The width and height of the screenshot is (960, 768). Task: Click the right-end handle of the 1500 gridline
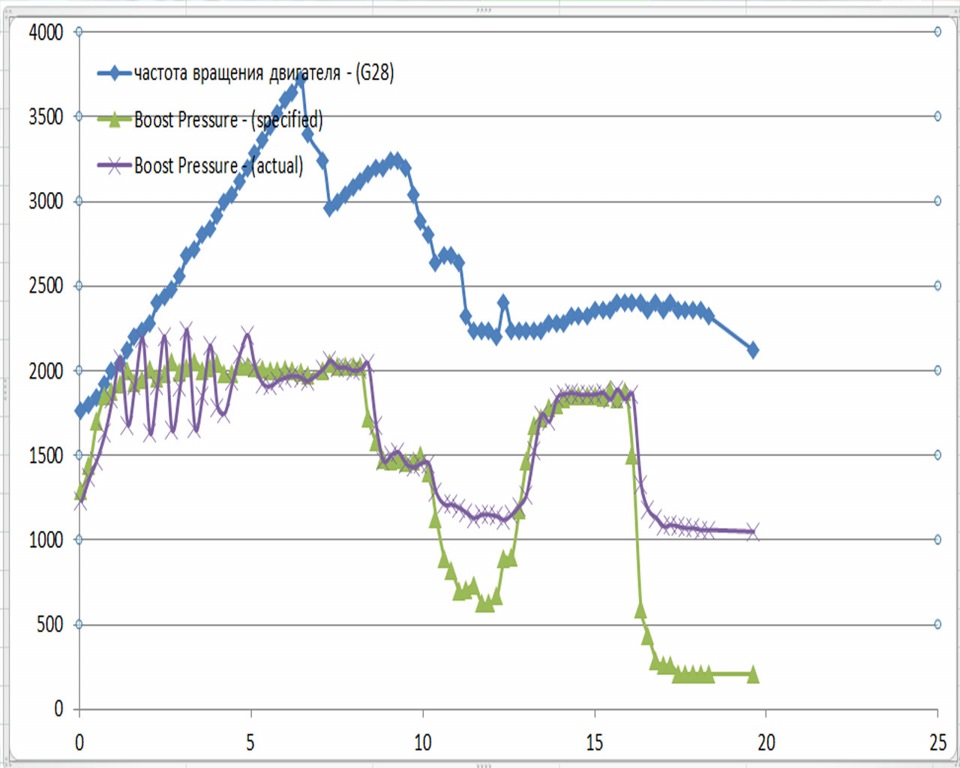[x=937, y=454]
